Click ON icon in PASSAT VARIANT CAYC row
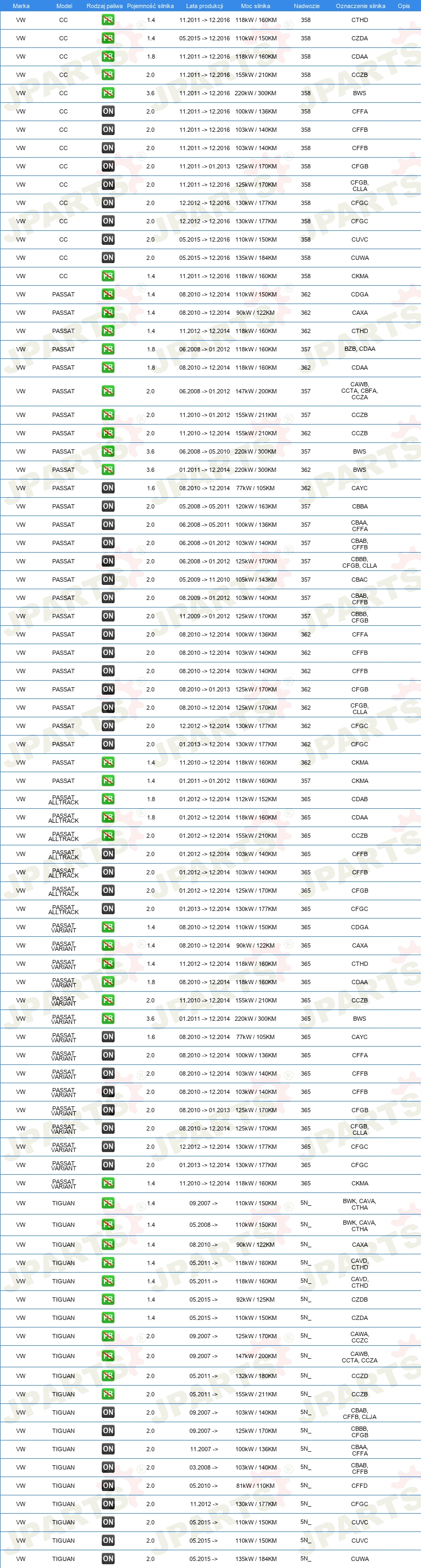 click(x=108, y=1036)
